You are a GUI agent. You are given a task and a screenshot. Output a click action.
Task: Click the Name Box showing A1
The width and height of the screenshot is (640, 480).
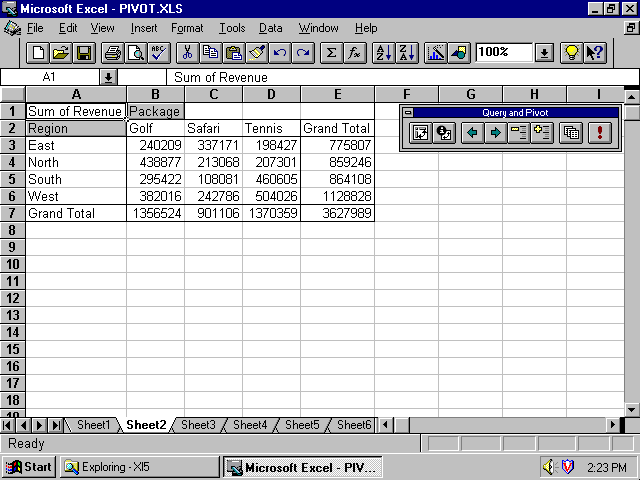(50, 77)
